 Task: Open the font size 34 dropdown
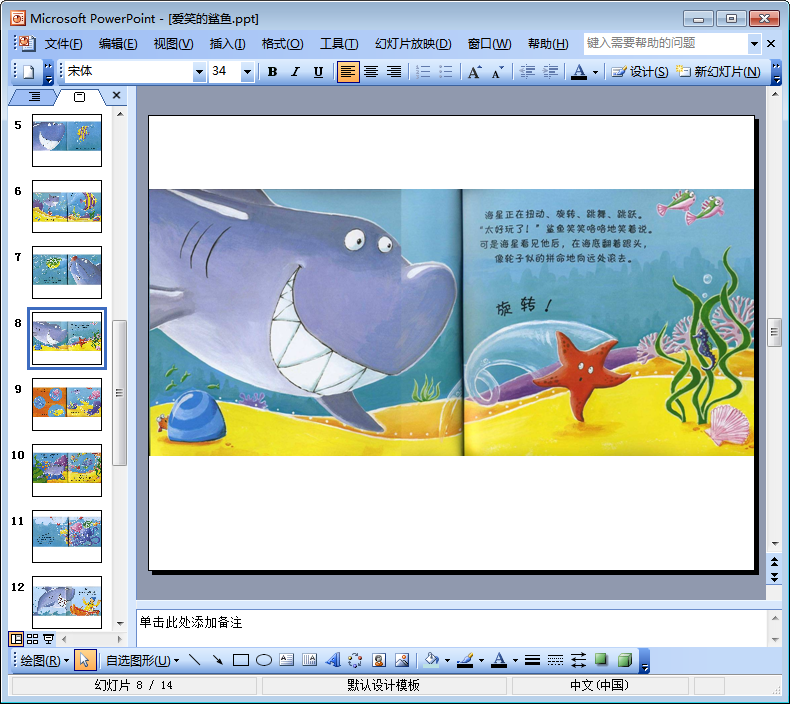tap(247, 72)
